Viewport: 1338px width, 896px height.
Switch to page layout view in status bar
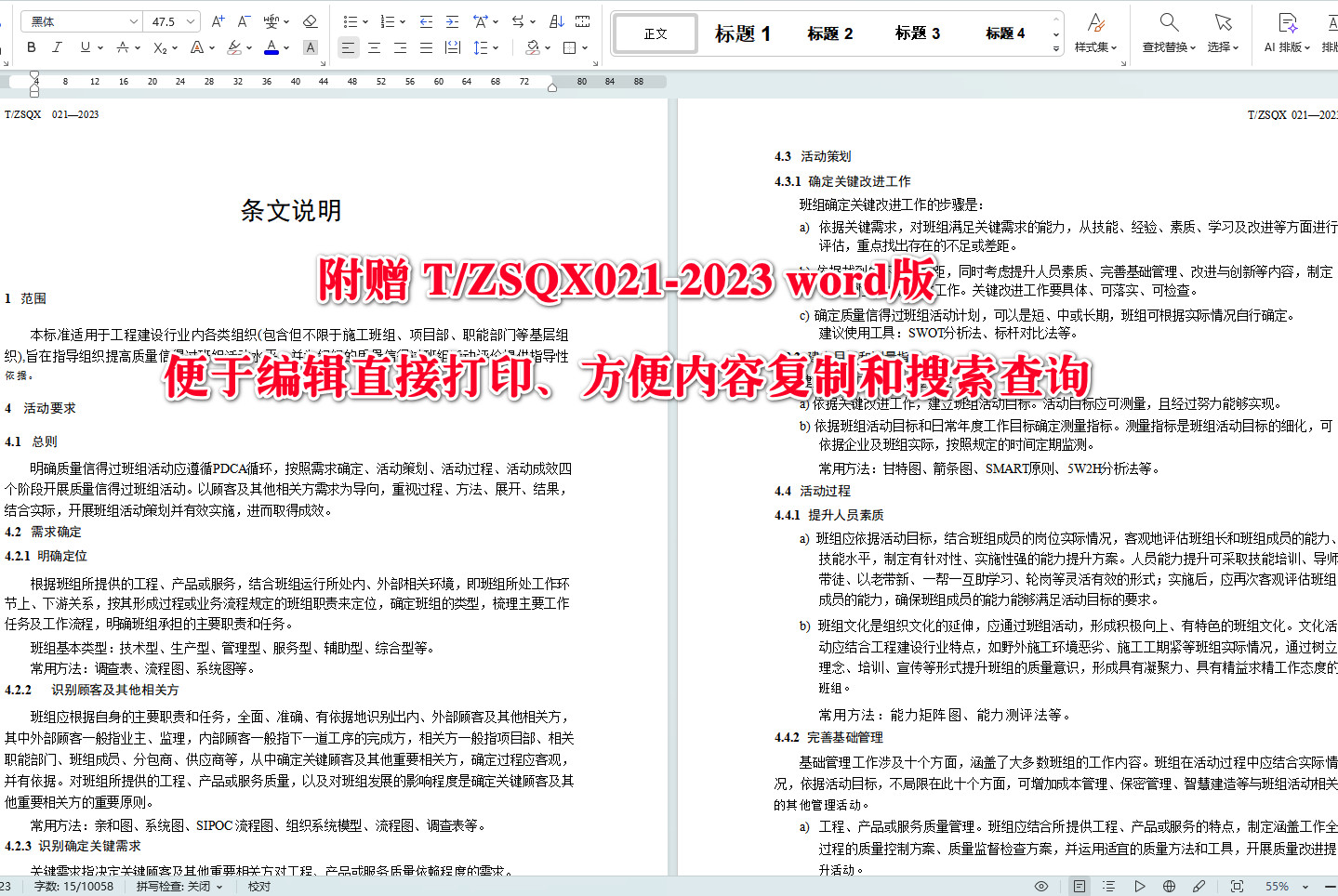click(x=1079, y=887)
